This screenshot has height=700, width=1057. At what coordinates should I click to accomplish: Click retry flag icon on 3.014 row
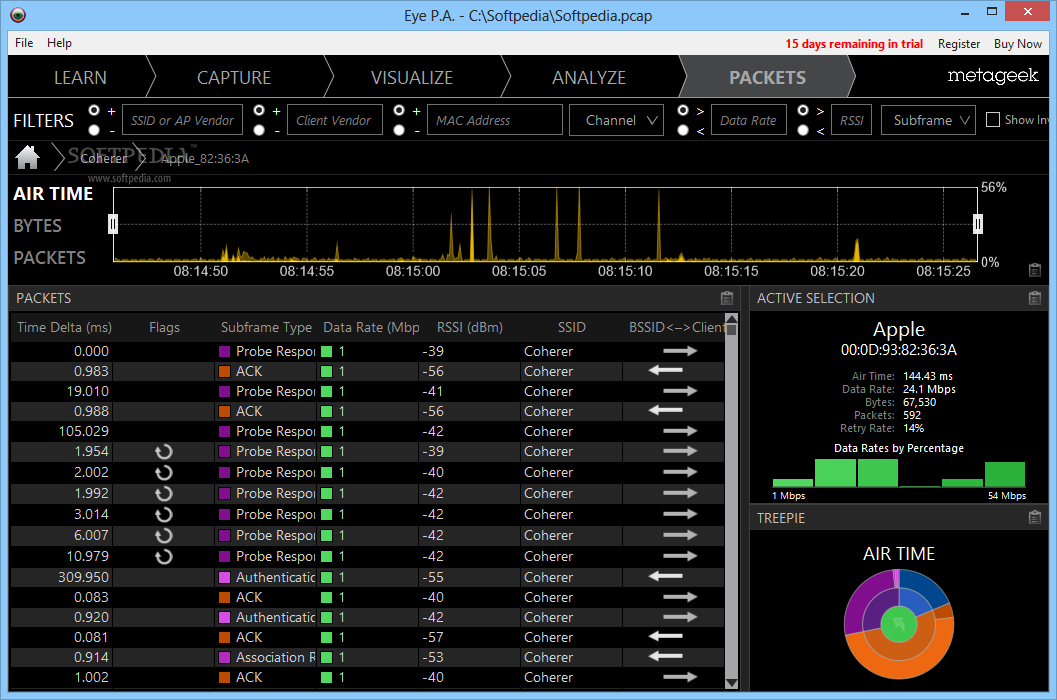click(164, 515)
